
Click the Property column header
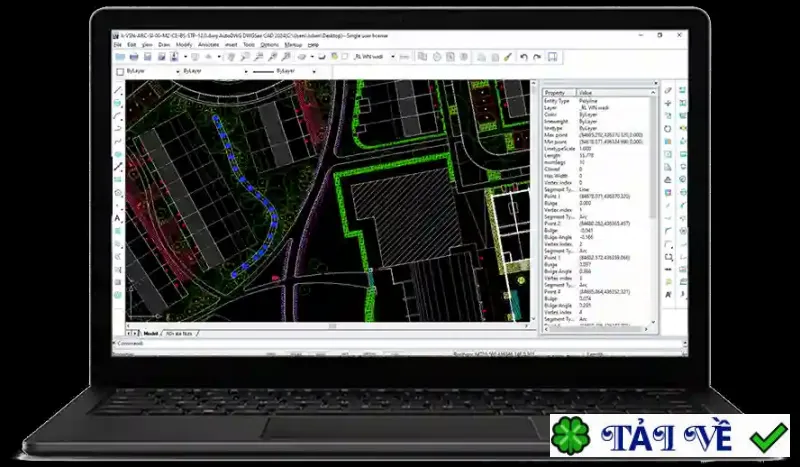point(559,93)
